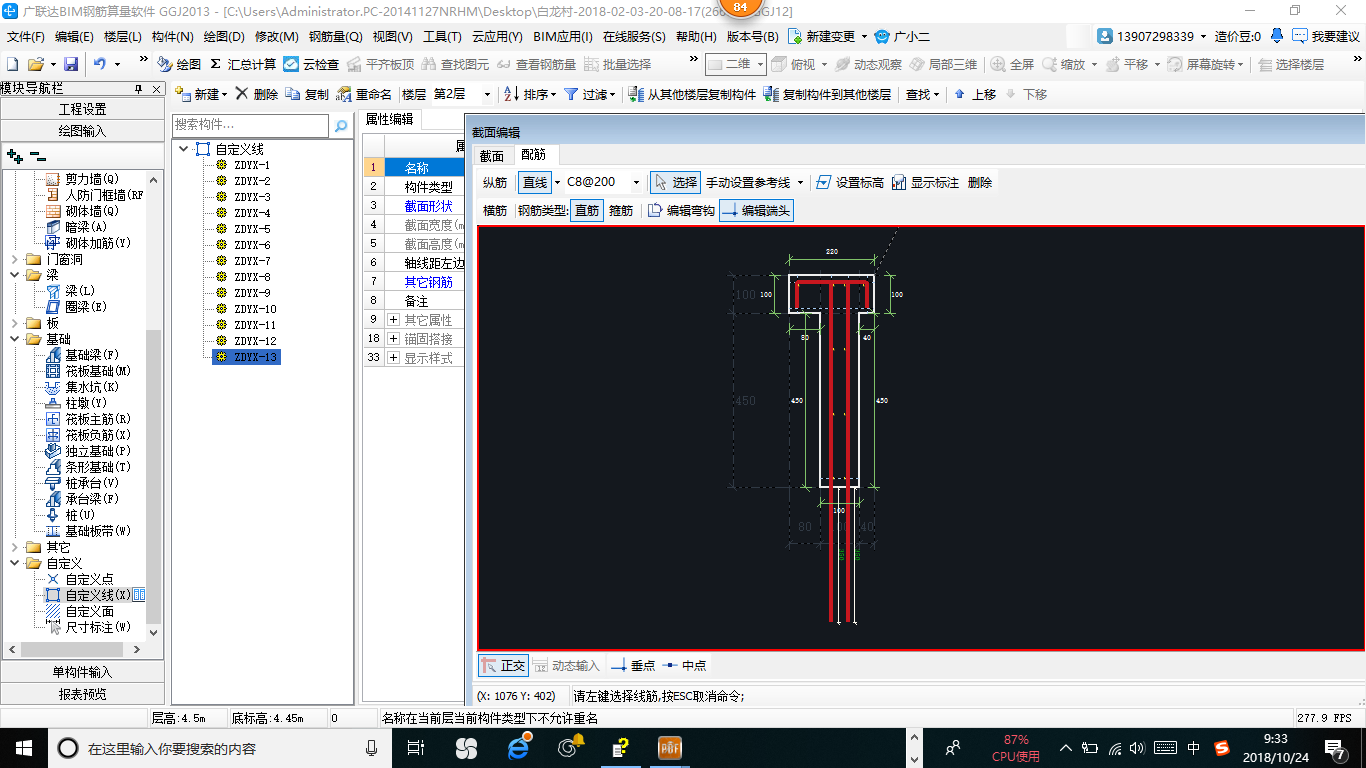Select 直筋 rebar type
This screenshot has width=1366, height=768.
click(587, 210)
